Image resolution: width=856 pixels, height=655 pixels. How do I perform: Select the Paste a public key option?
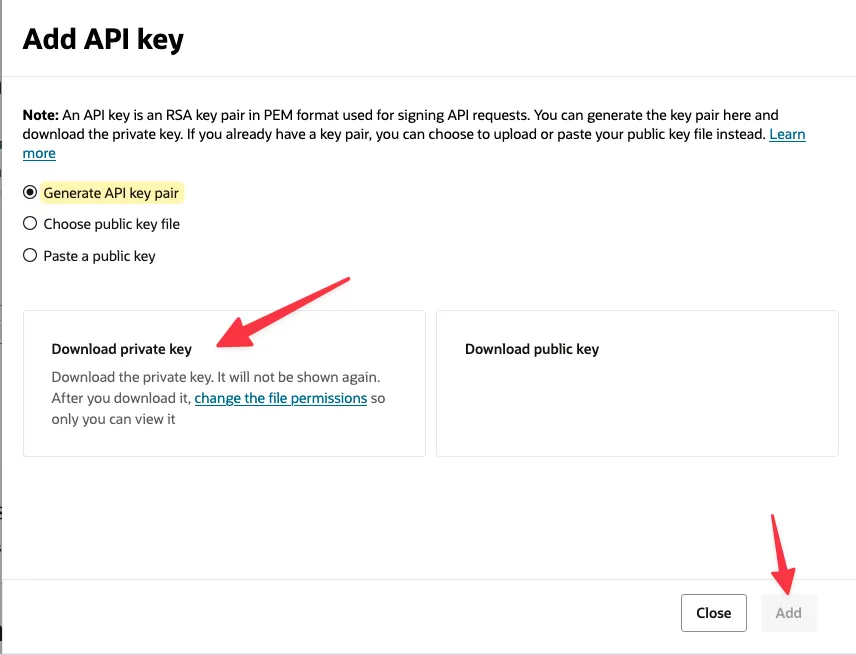tap(30, 256)
